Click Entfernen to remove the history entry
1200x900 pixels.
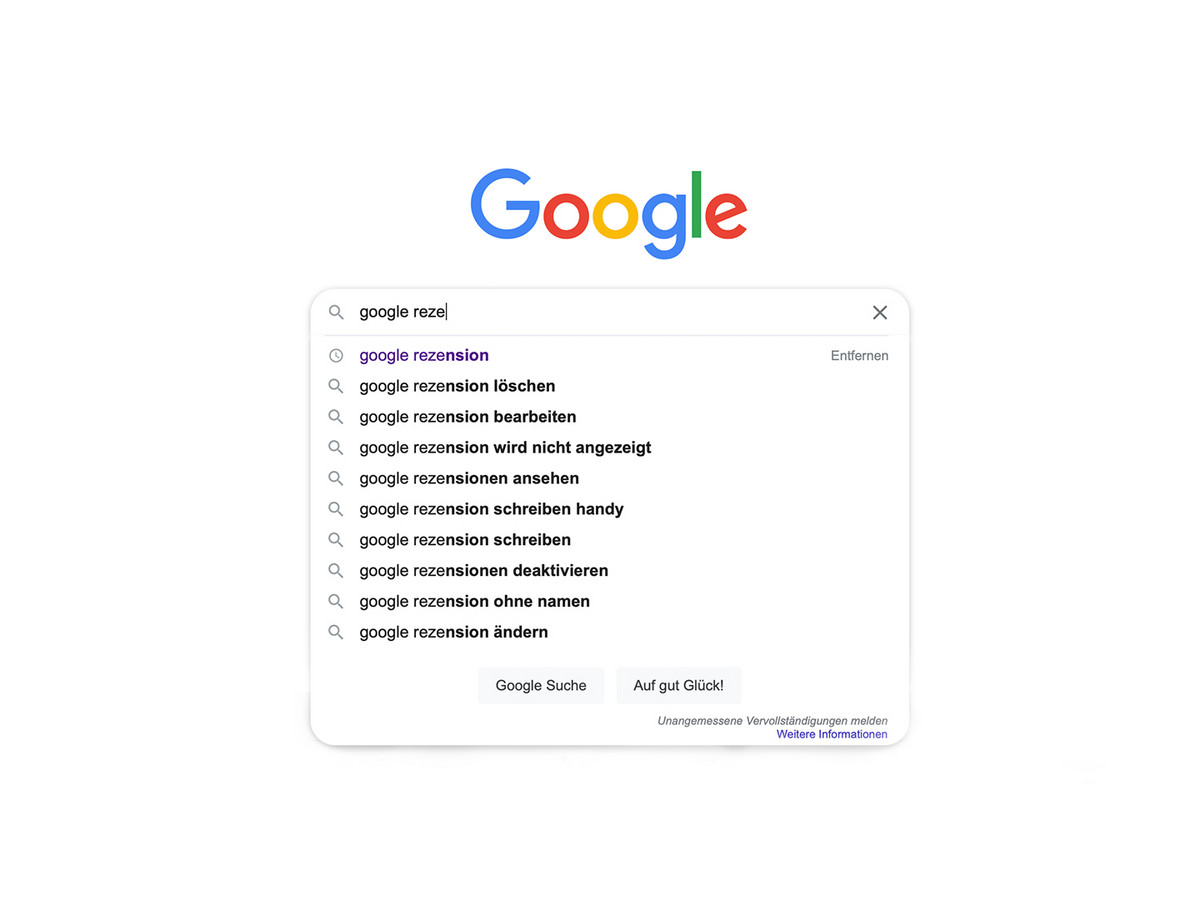click(x=859, y=355)
